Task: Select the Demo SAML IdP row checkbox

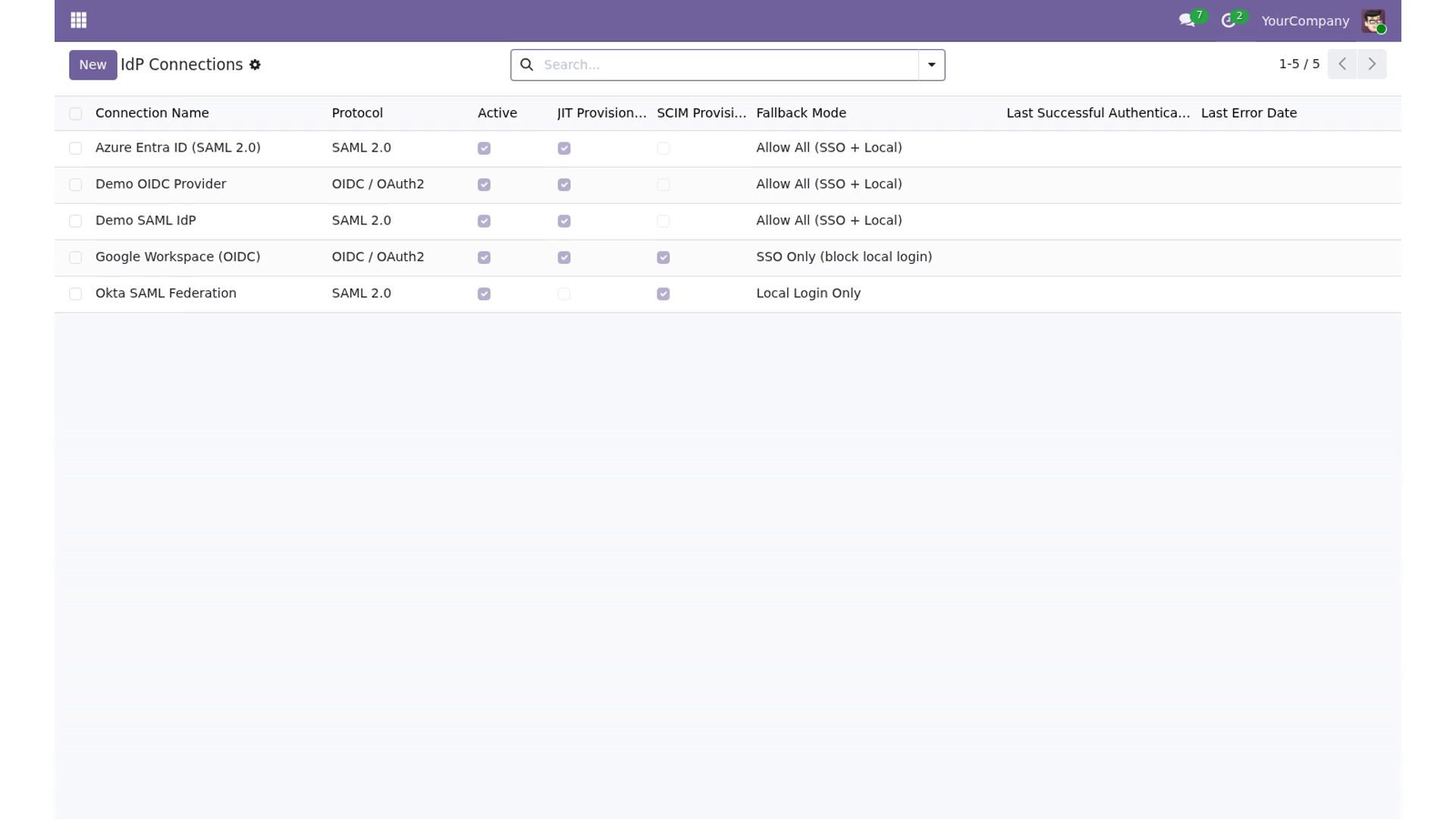Action: point(75,221)
